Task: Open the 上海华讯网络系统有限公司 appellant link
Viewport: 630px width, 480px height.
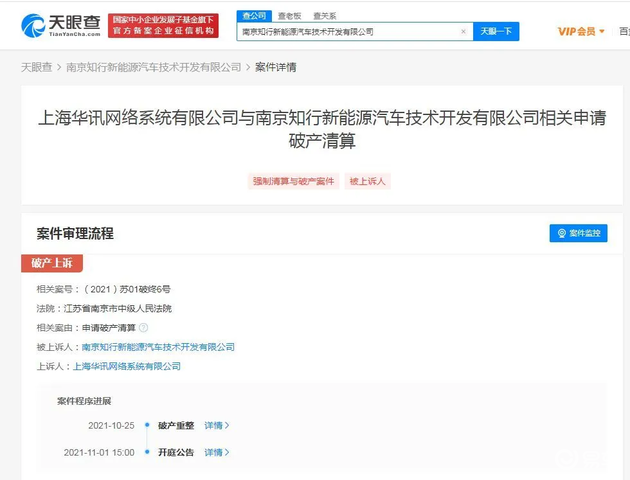Action: coord(127,367)
